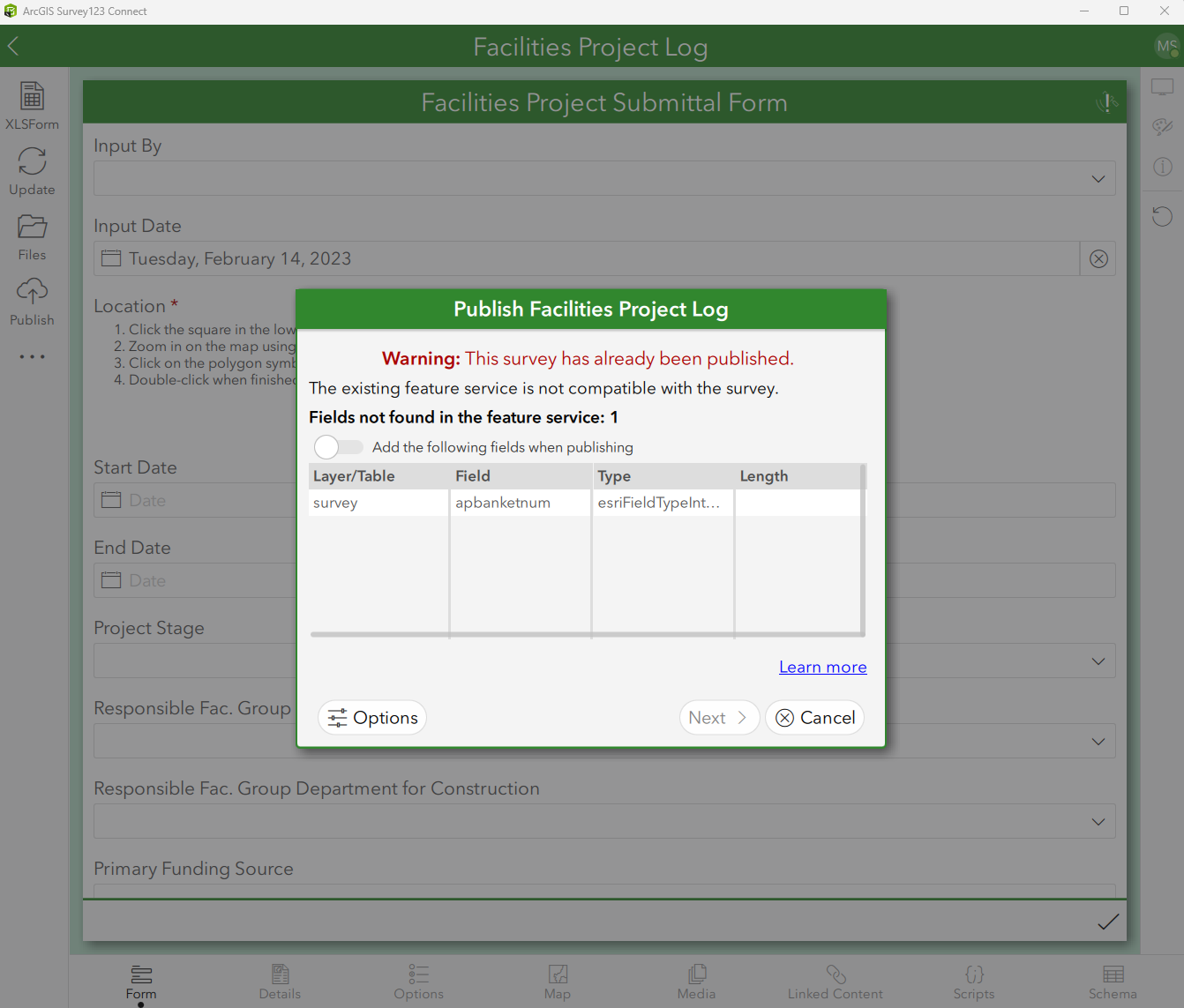
Task: Switch to the Schema tab
Action: click(x=1113, y=981)
